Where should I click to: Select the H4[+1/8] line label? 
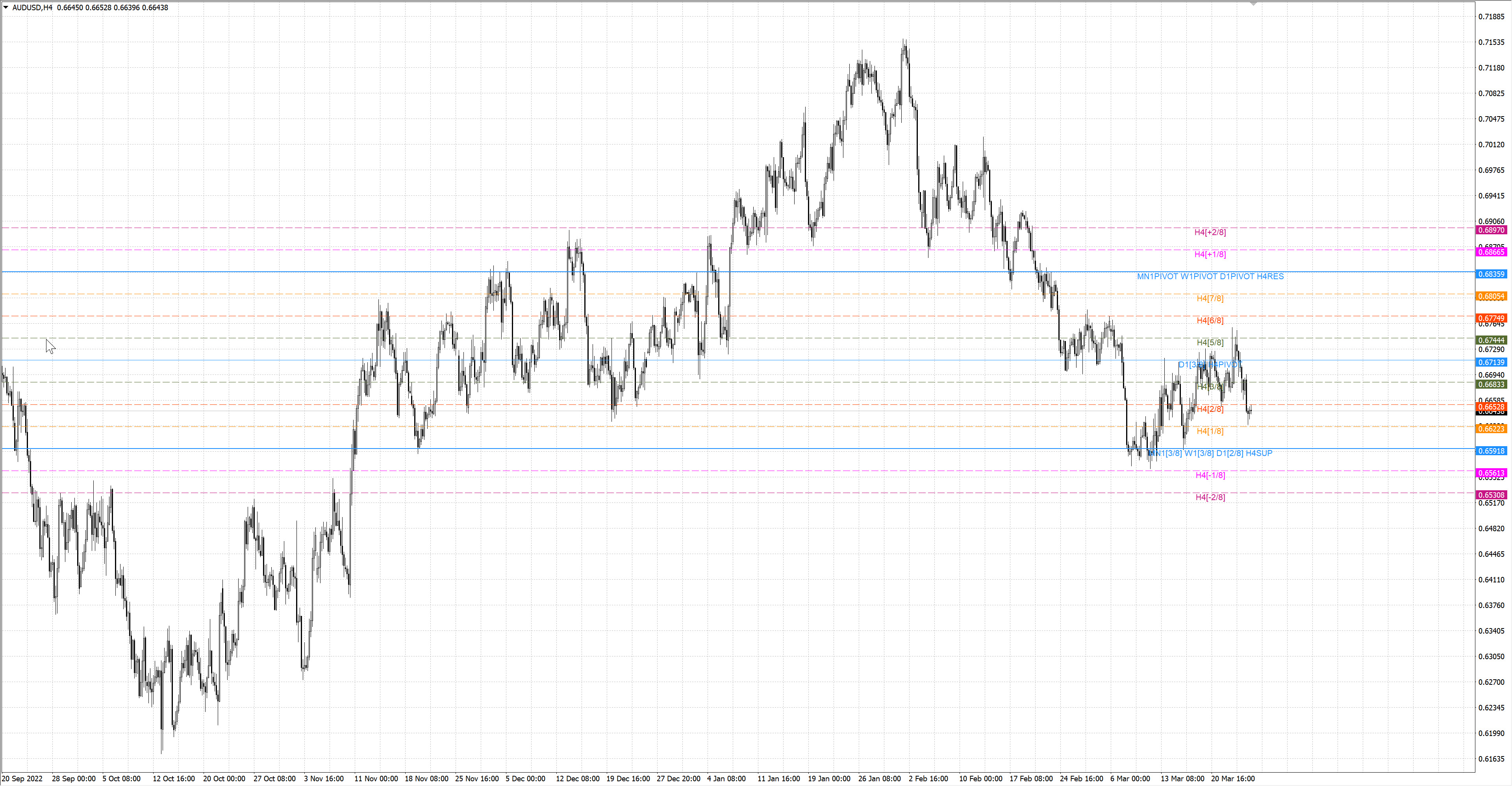1210,254
